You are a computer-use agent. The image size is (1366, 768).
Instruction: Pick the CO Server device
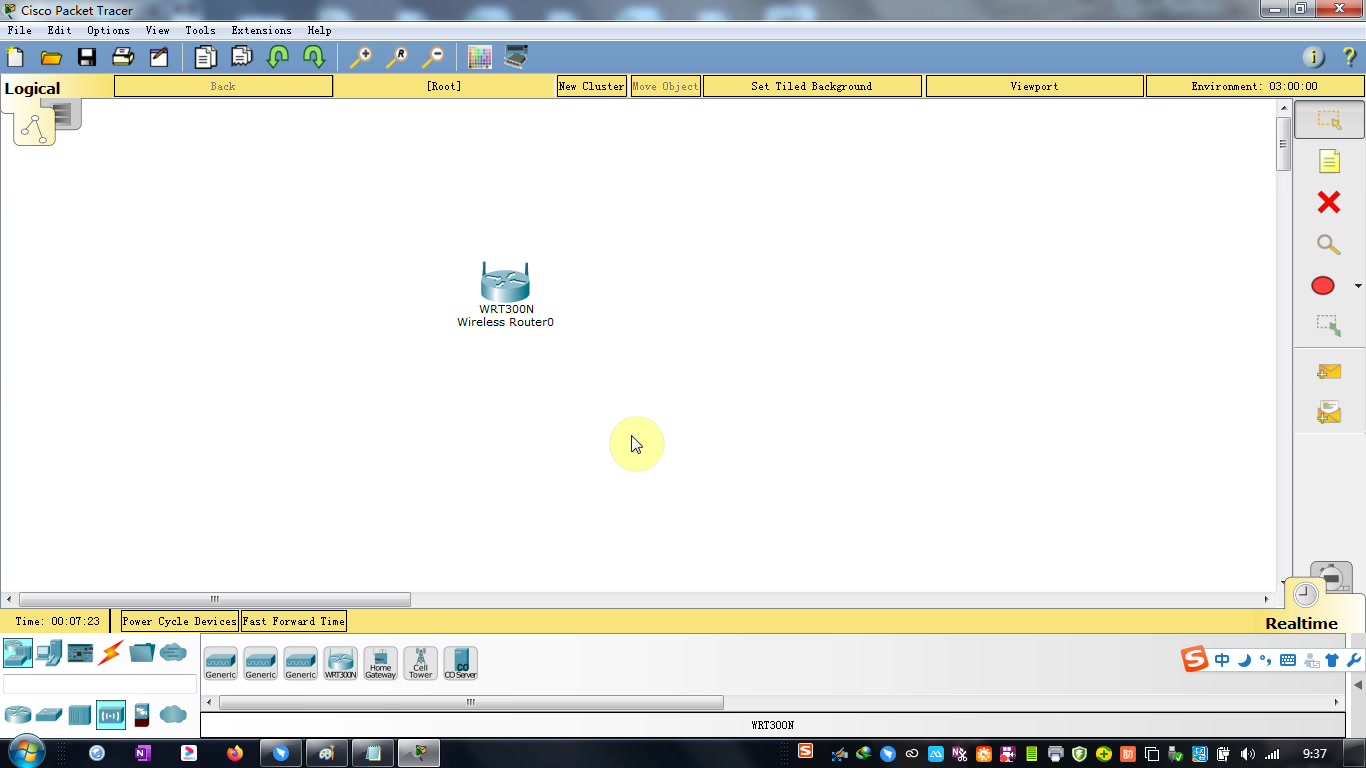point(461,663)
